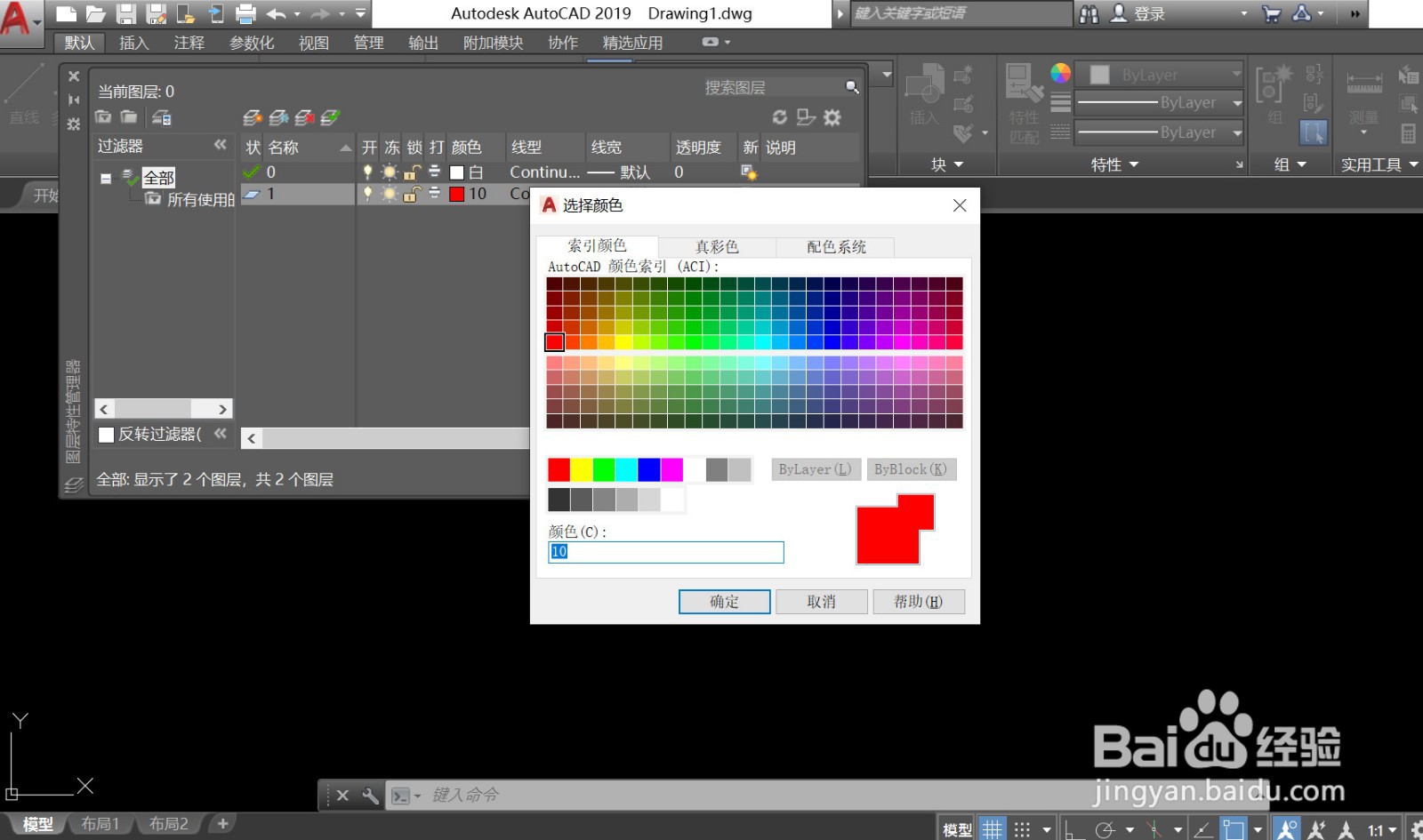Click the Insert block tool
Image resolution: width=1423 pixels, height=840 pixels.
tap(924, 93)
